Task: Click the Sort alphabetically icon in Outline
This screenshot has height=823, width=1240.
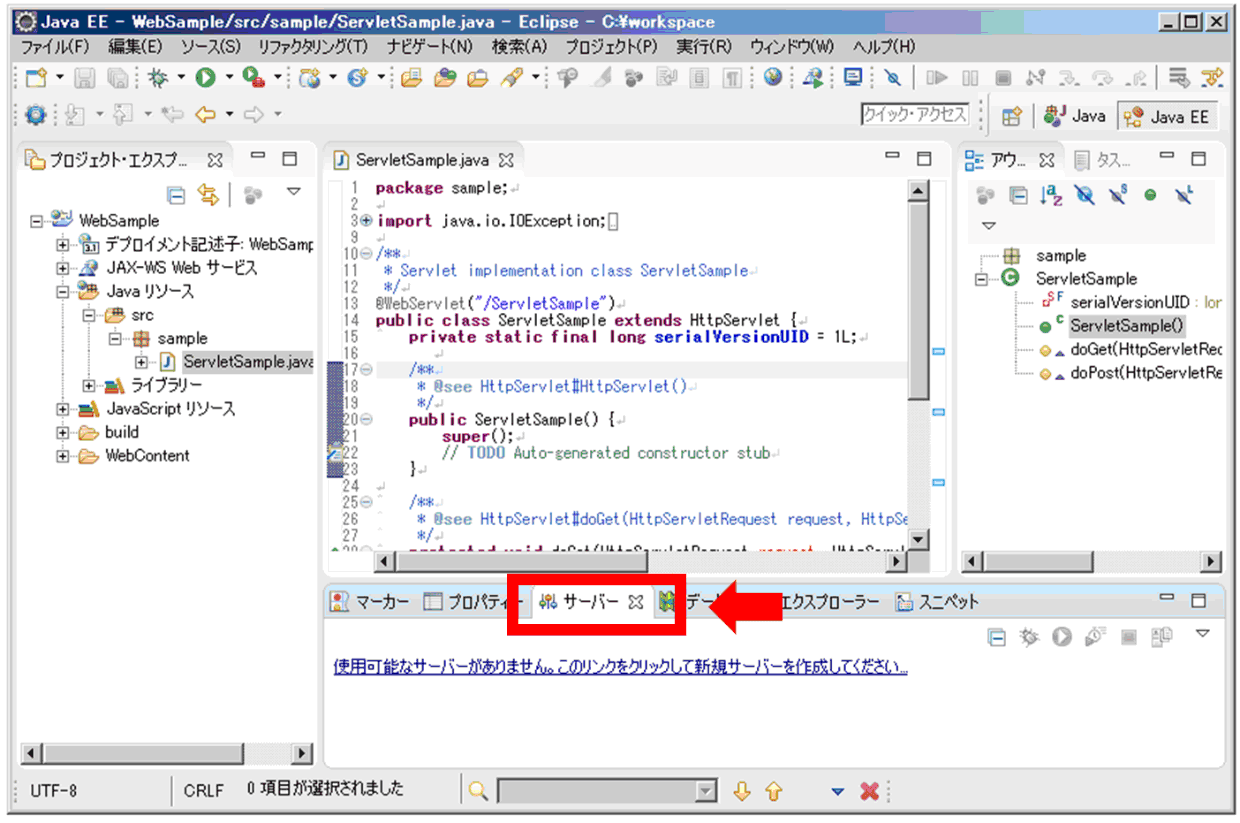Action: click(x=1051, y=195)
